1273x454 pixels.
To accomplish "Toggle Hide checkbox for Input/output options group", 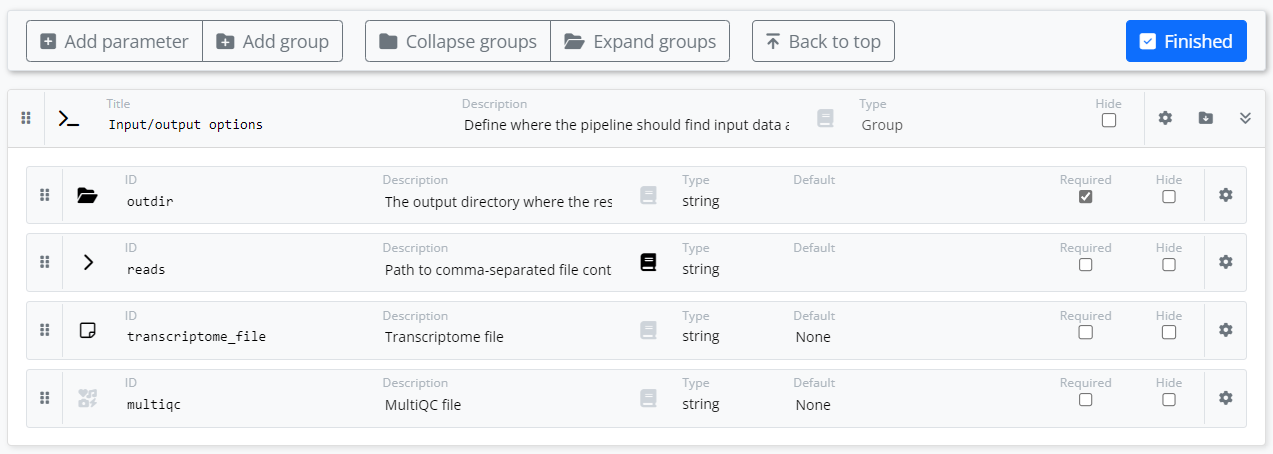I will (x=1108, y=121).
